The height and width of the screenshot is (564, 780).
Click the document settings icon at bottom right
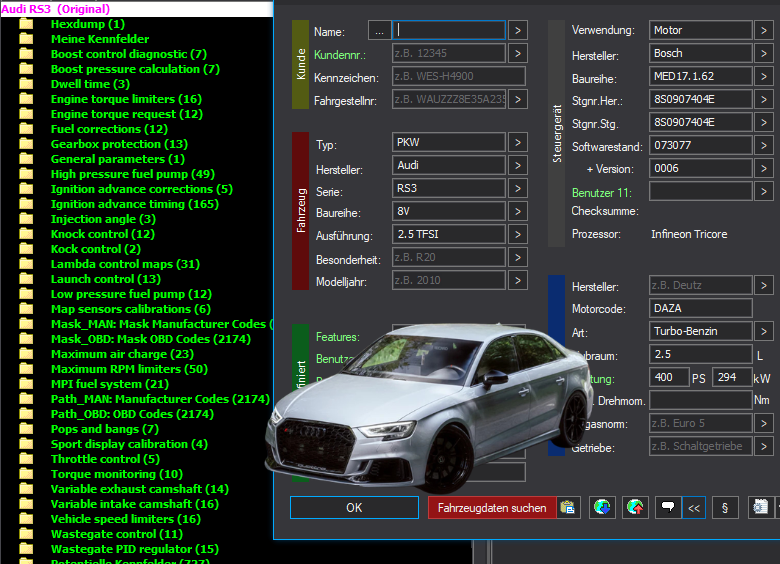pos(761,507)
